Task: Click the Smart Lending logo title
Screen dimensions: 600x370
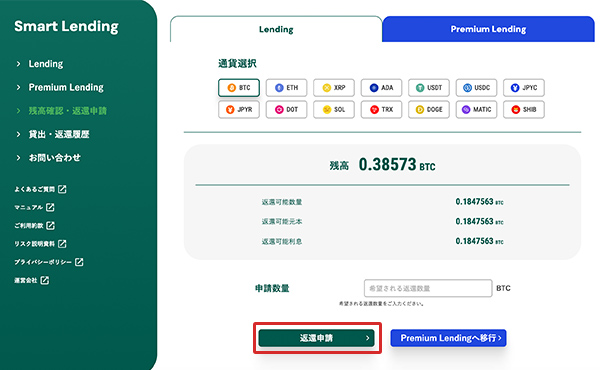Action: pos(66,26)
